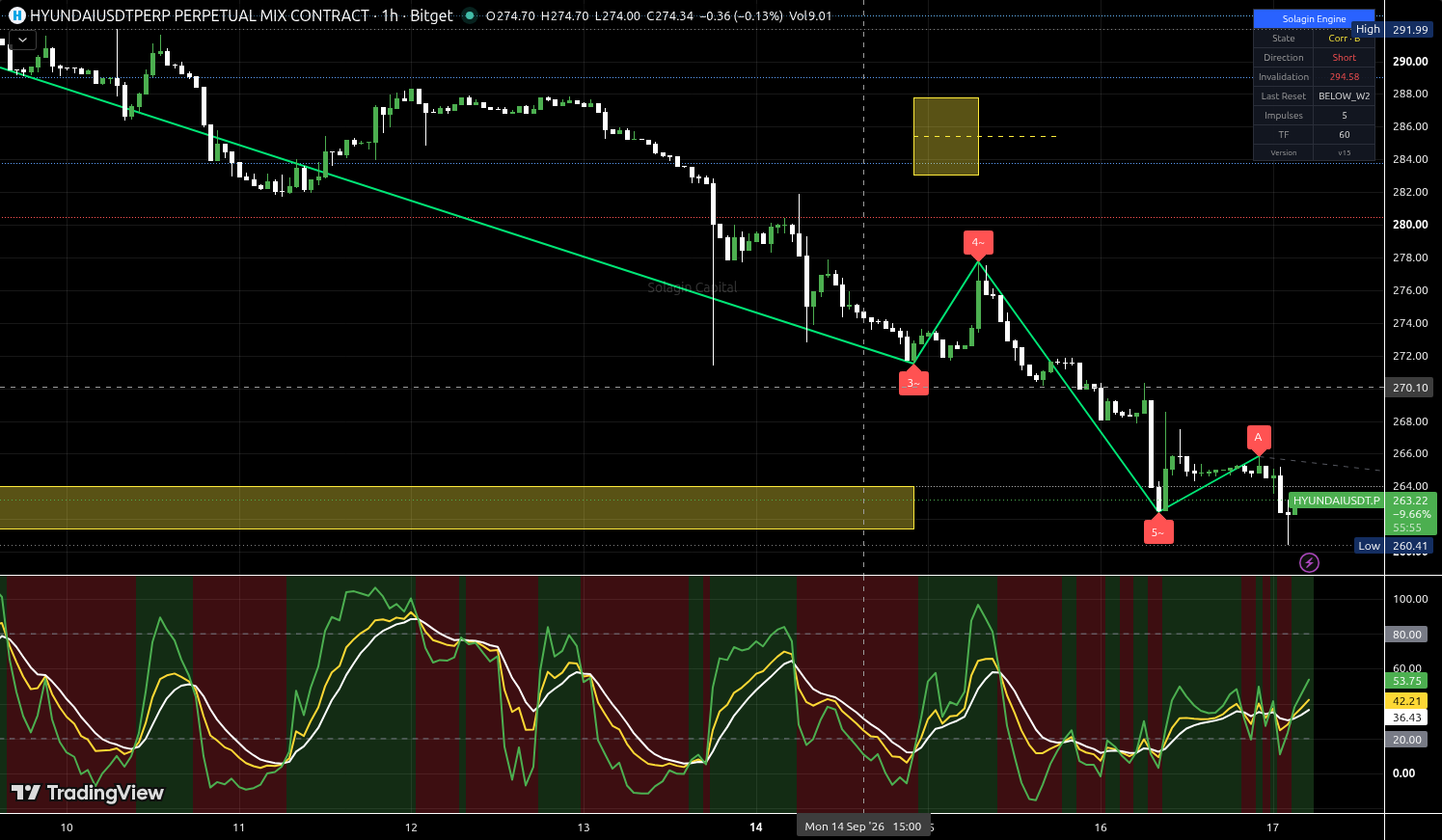Click the 'Corr · B' state value
This screenshot has height=840, width=1442.
1344,39
